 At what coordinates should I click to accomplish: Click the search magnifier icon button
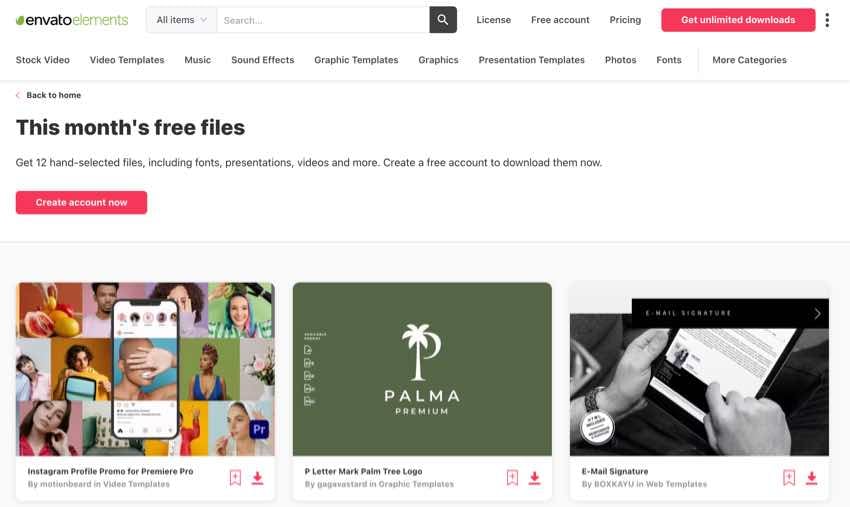[x=443, y=20]
